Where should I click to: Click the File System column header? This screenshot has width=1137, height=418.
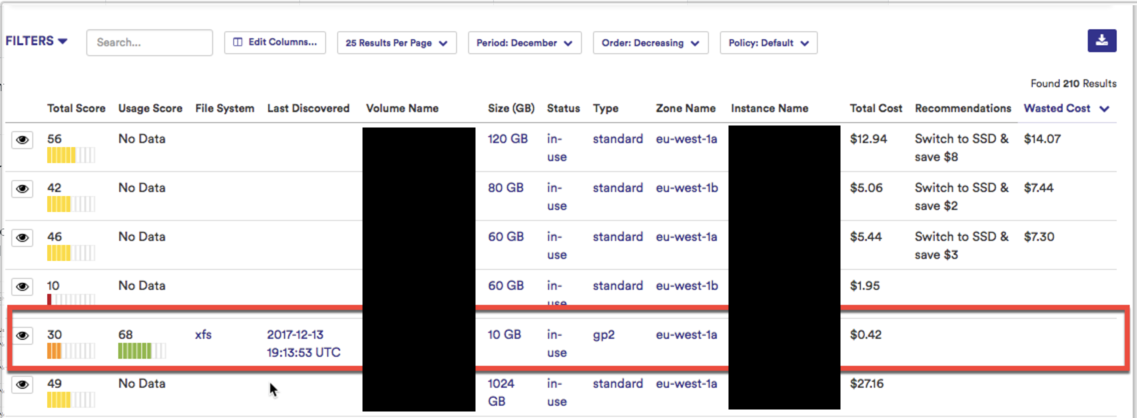point(225,108)
